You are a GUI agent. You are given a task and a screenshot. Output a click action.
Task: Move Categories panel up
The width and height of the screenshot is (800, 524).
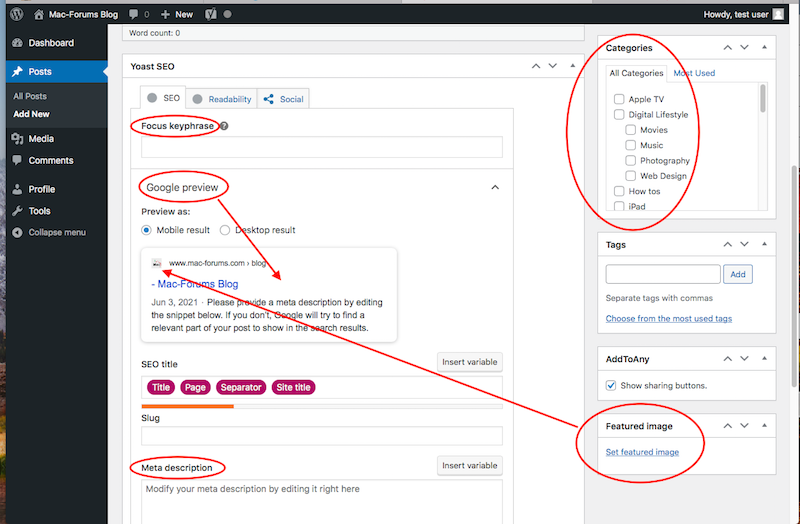point(728,47)
